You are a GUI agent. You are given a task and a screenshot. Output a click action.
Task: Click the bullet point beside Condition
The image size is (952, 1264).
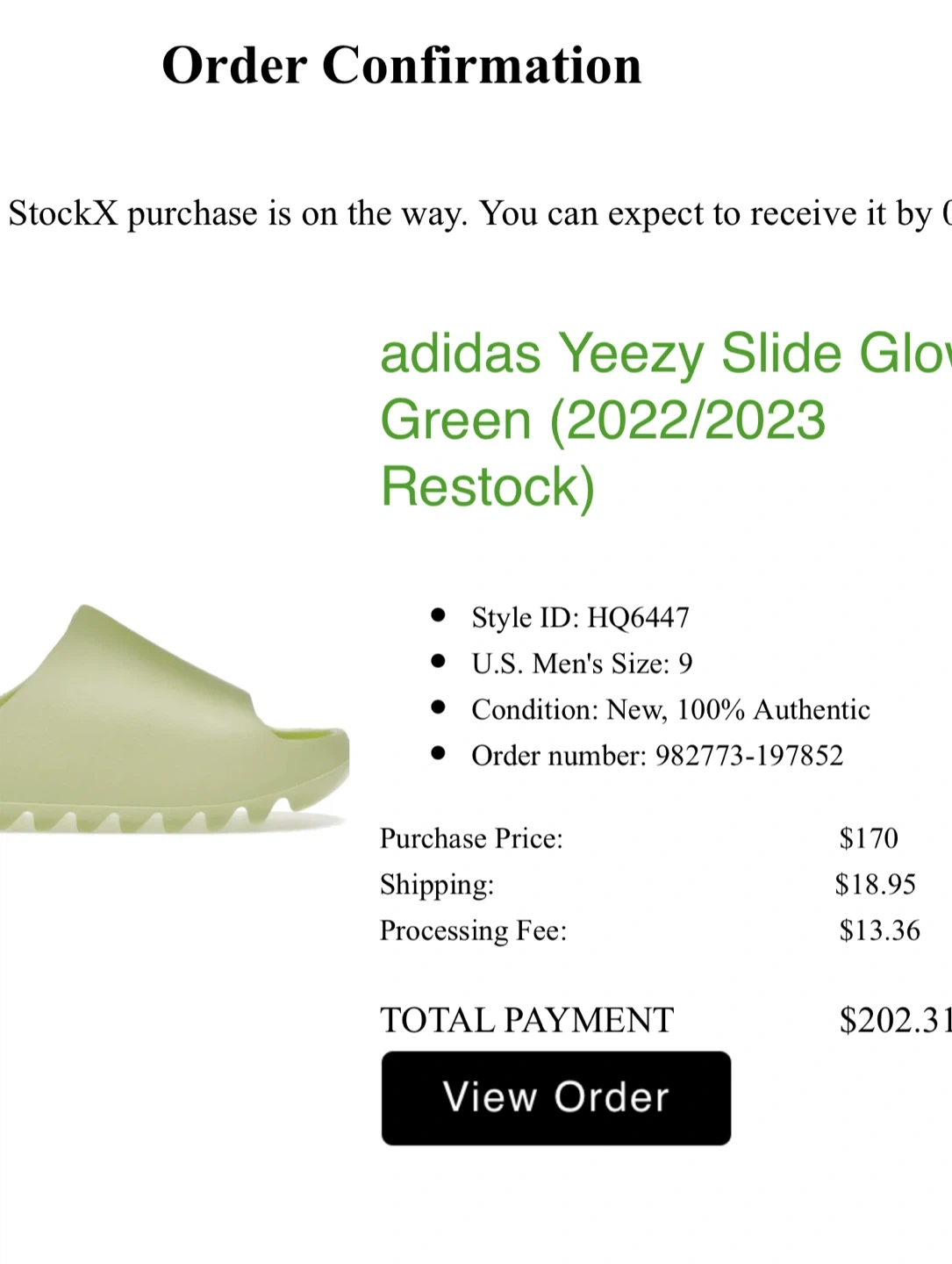pos(439,707)
